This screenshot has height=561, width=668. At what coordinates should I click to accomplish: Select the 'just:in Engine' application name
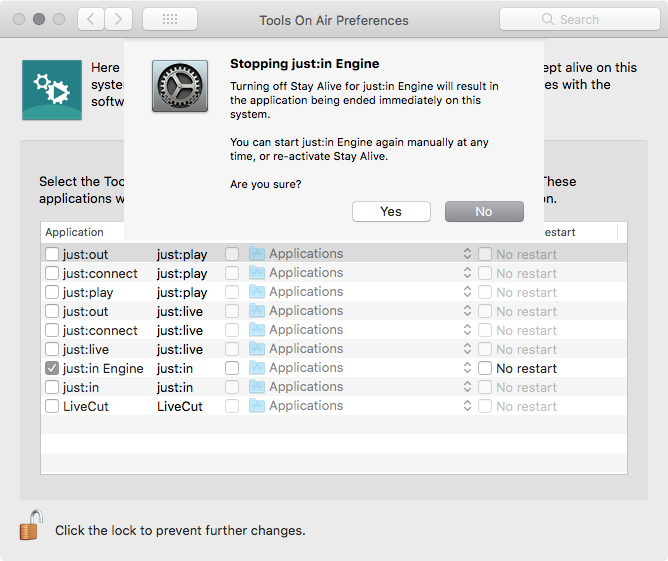(103, 368)
